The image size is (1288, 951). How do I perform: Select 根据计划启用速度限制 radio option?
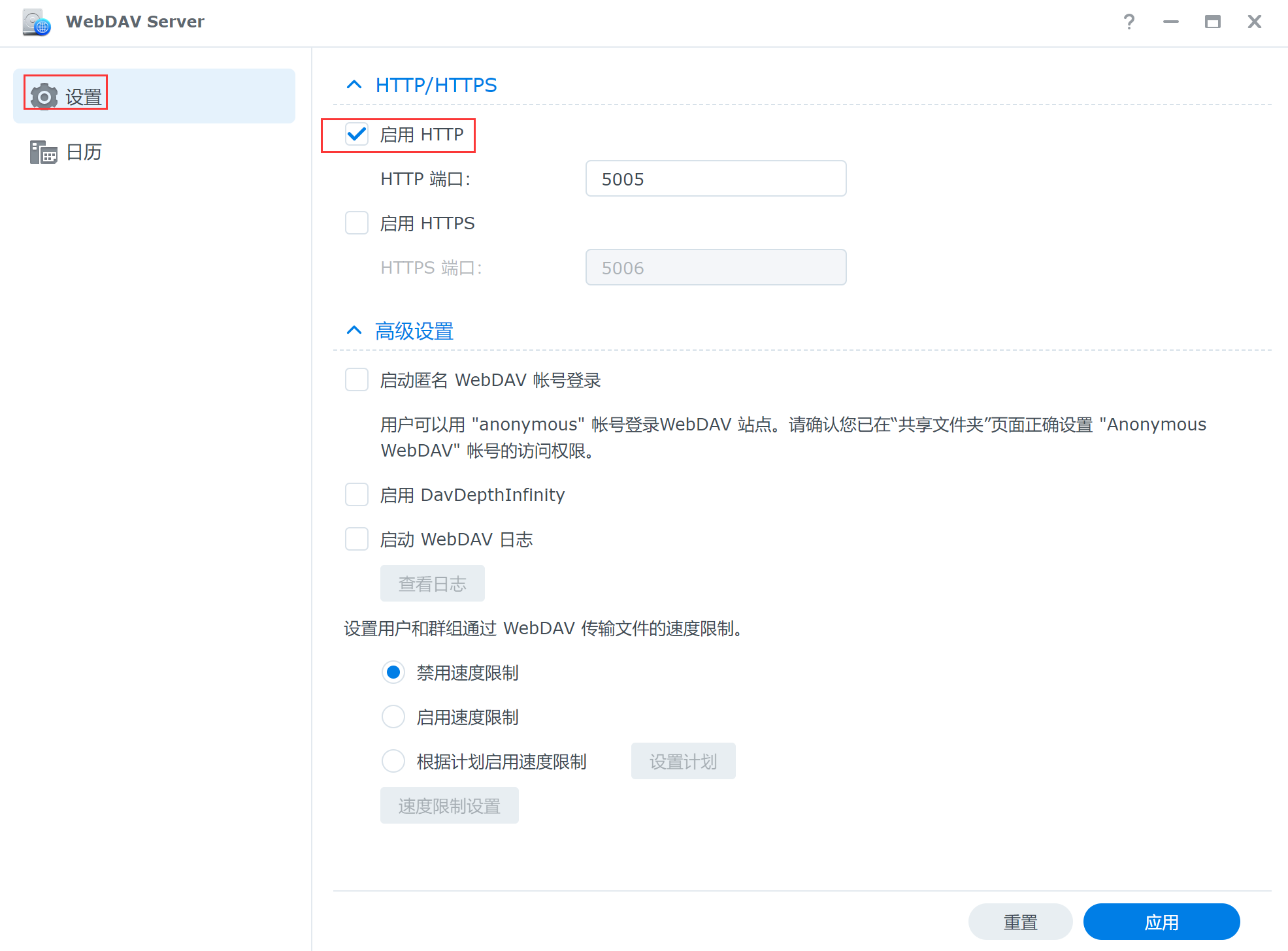pyautogui.click(x=393, y=762)
